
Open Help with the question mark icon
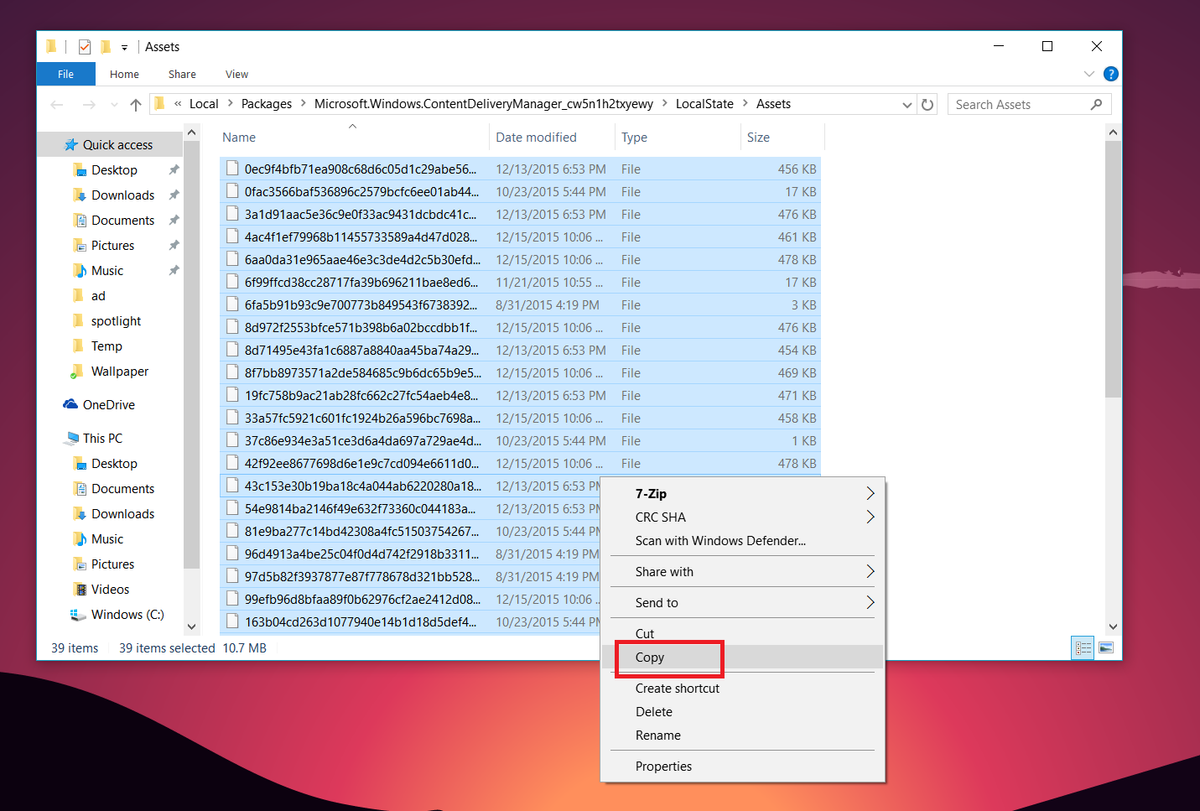coord(1110,73)
